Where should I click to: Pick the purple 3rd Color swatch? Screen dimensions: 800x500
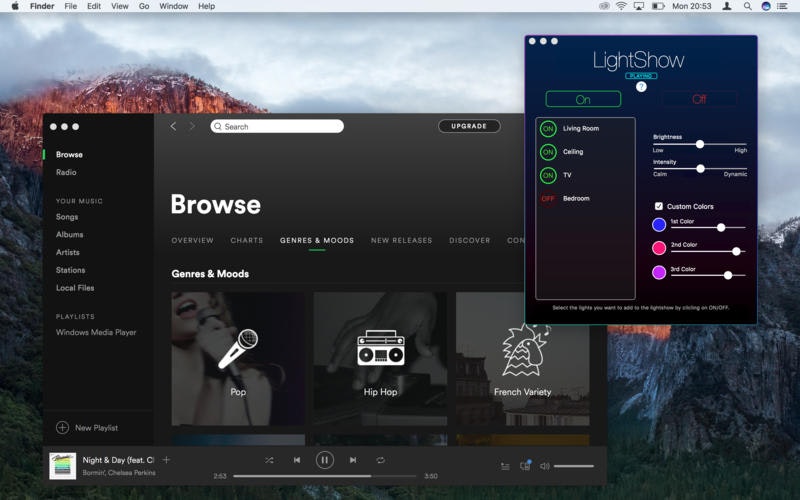(659, 272)
